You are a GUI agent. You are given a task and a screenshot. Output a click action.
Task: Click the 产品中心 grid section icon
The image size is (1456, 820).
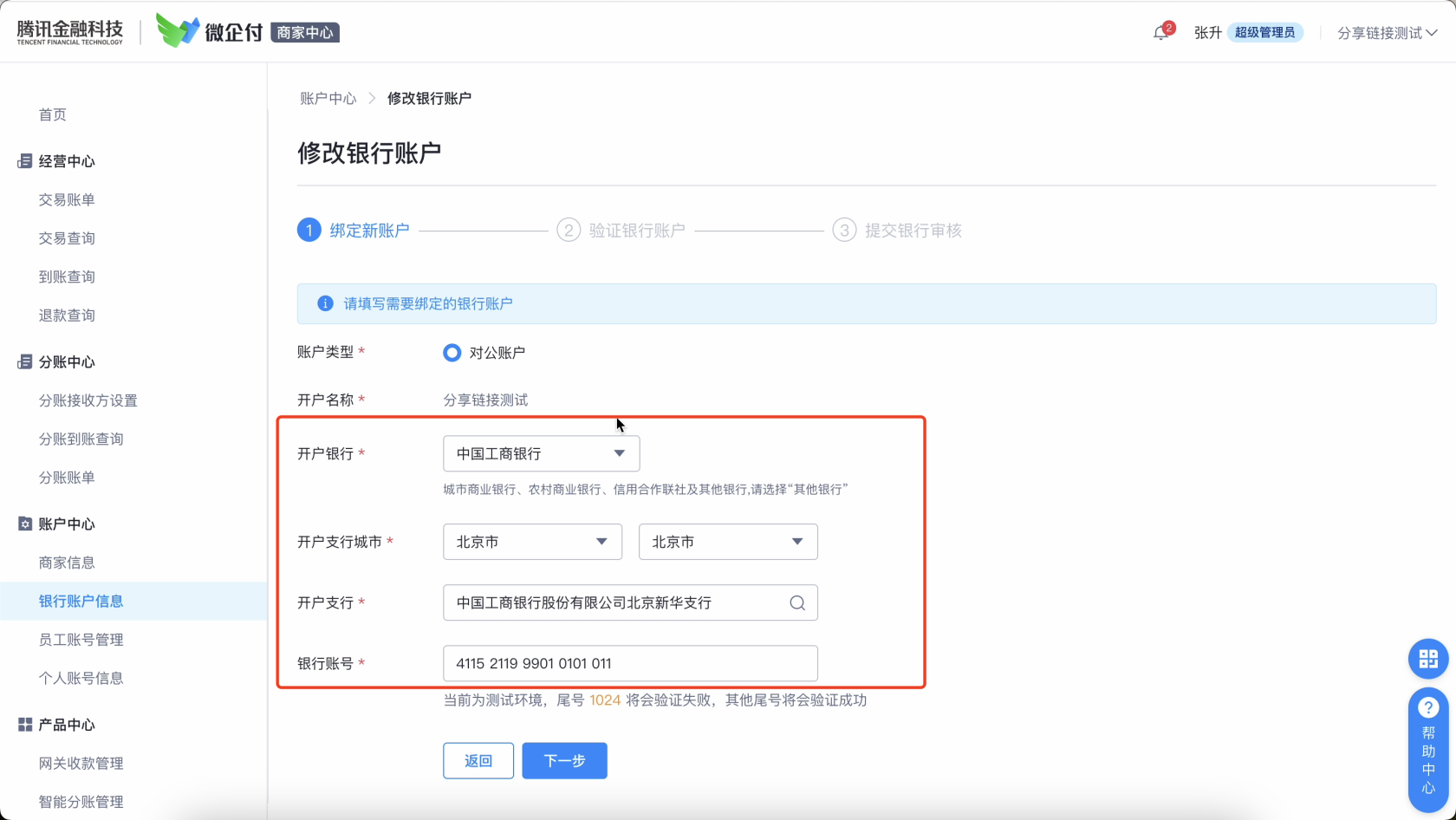(24, 725)
